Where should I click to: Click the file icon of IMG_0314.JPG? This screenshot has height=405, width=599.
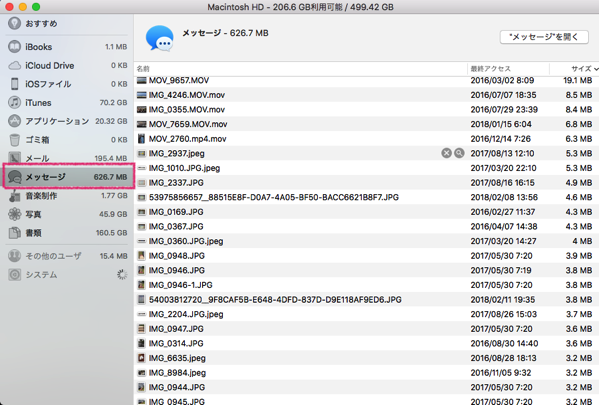coord(141,343)
